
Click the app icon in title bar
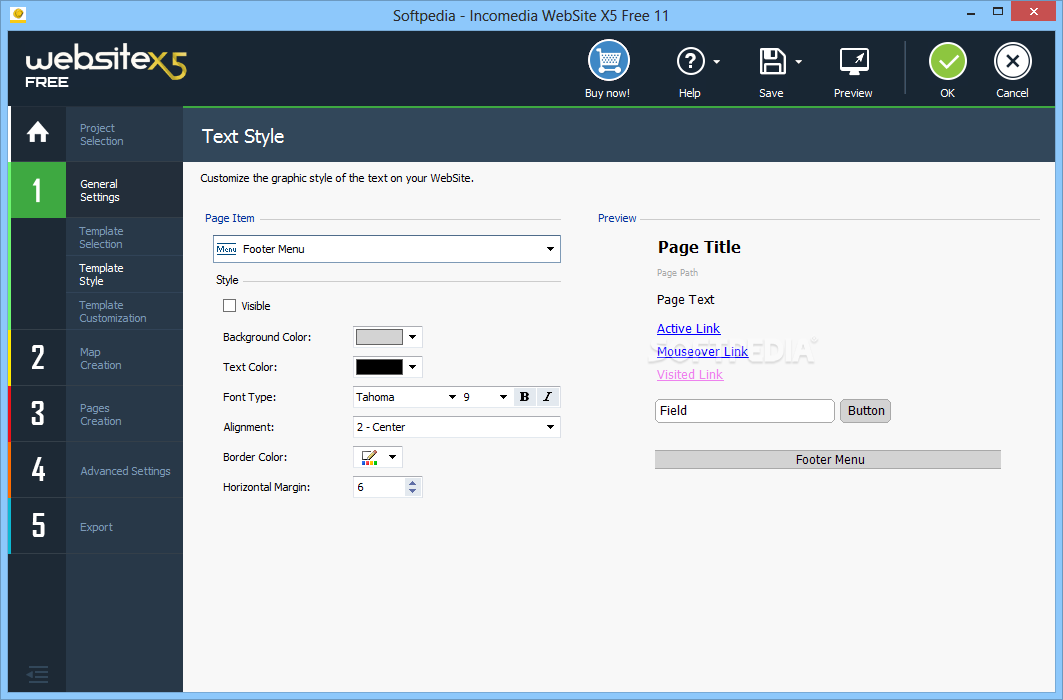[18, 14]
